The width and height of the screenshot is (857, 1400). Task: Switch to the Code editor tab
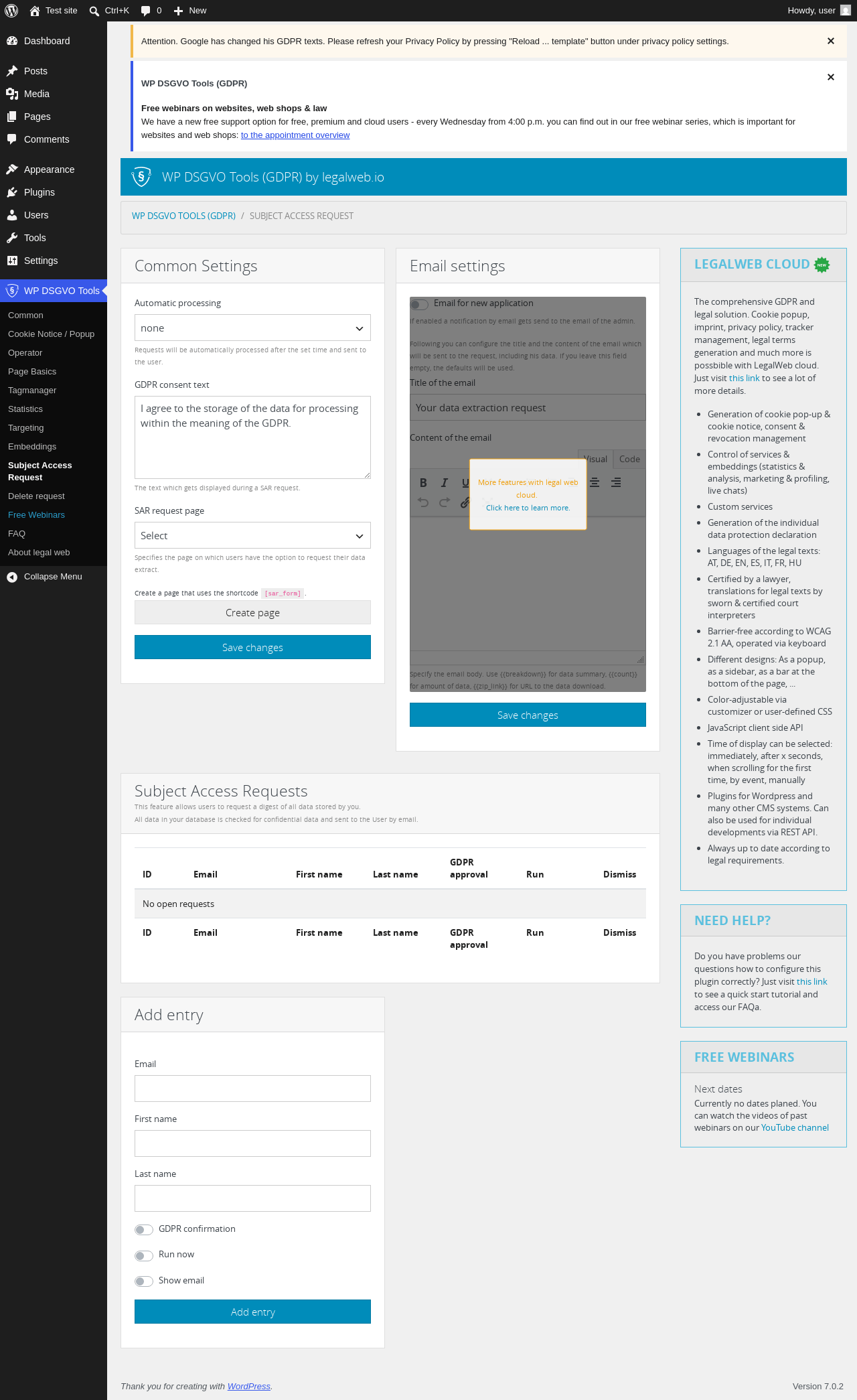[629, 459]
